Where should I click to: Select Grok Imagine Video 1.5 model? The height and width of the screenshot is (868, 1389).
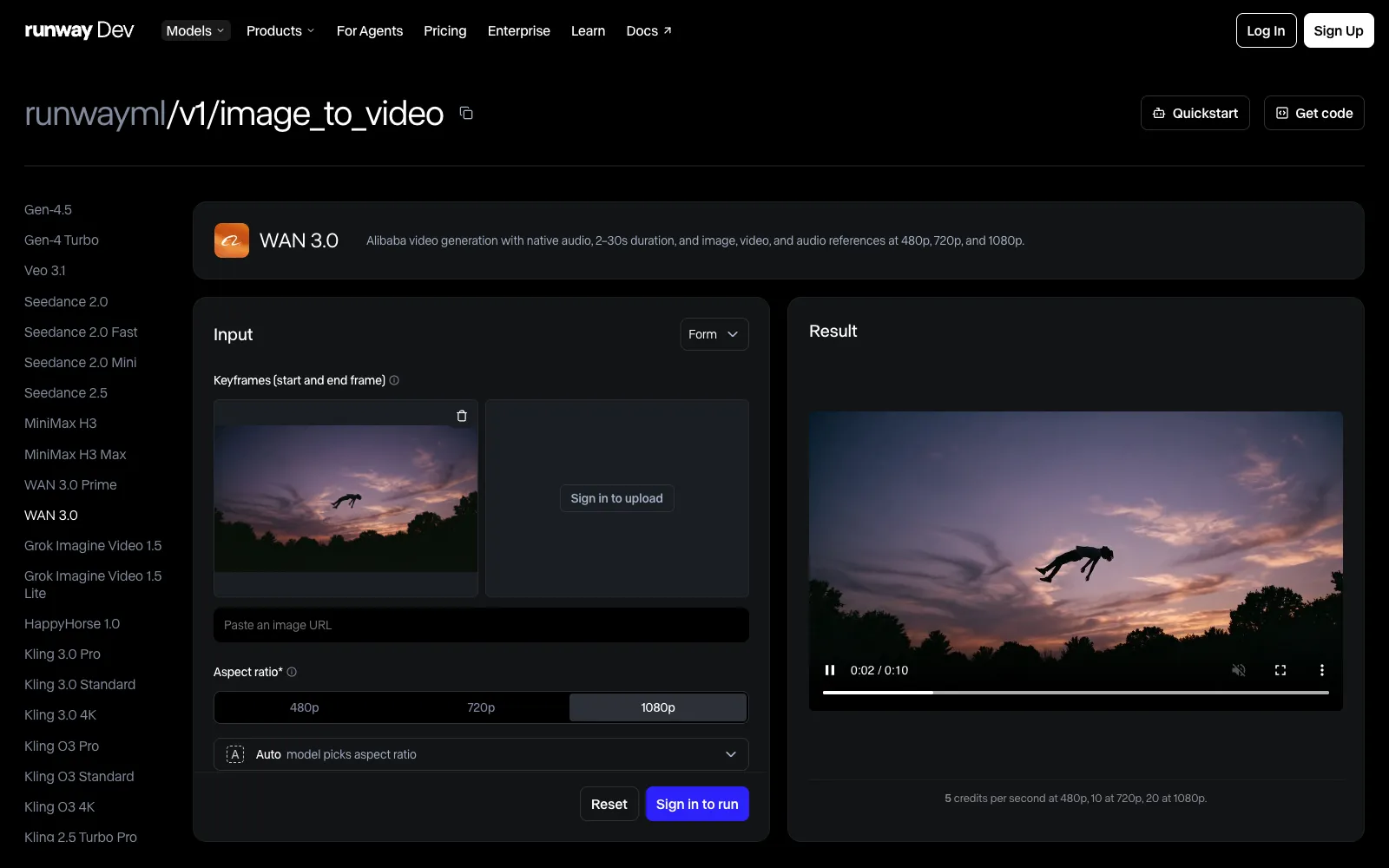[x=93, y=545]
